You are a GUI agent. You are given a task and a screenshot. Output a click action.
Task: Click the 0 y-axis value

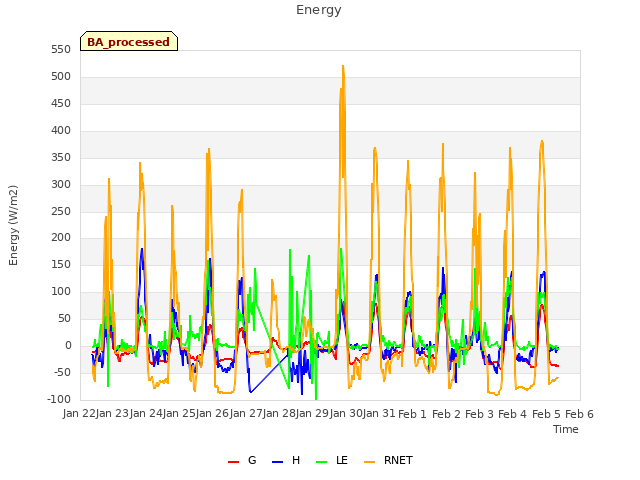(69, 345)
